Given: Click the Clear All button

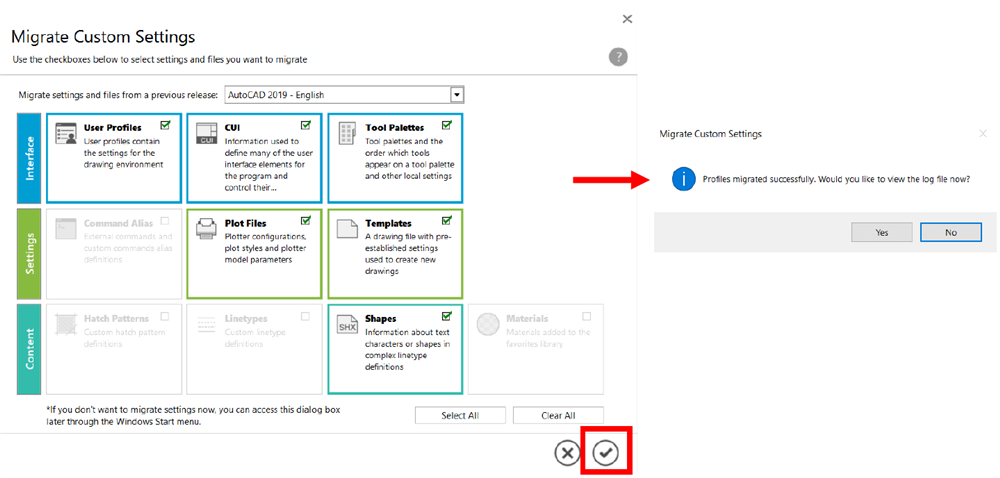Looking at the screenshot, I should coord(558,416).
